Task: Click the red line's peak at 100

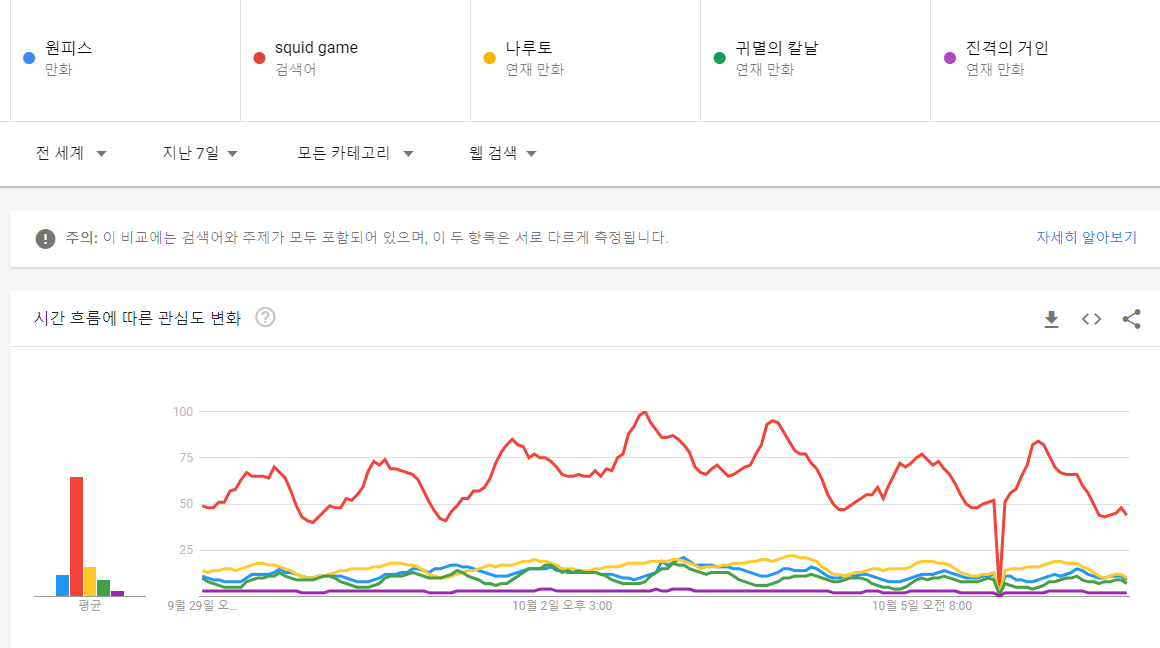Action: pyautogui.click(x=643, y=412)
